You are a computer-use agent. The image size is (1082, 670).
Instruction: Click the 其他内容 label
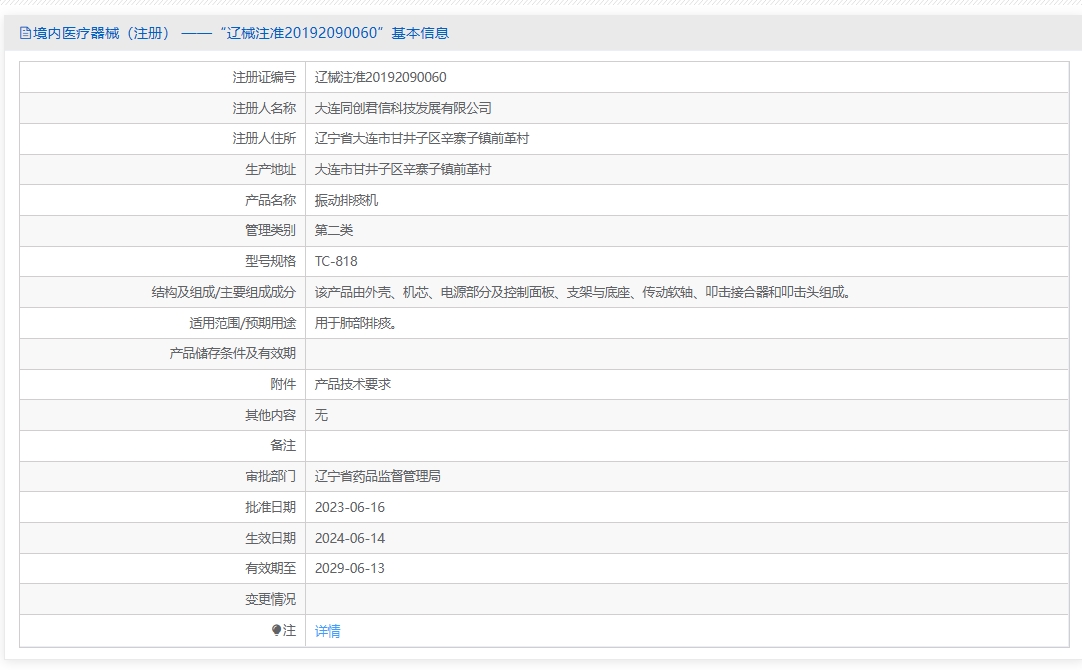(x=270, y=415)
